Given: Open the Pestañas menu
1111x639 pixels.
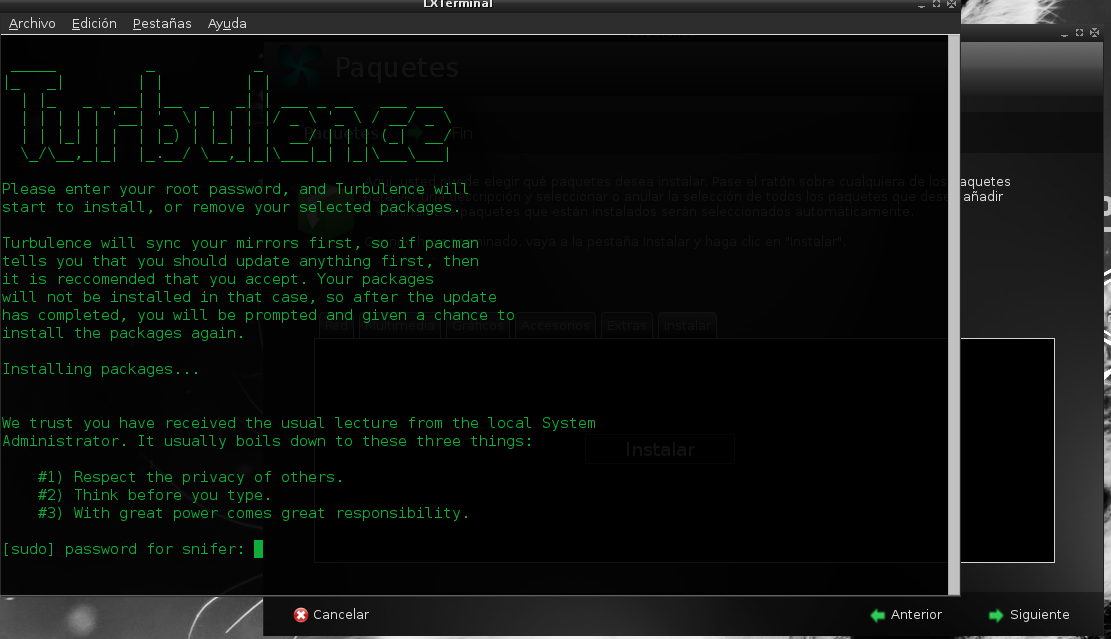Looking at the screenshot, I should click(162, 23).
